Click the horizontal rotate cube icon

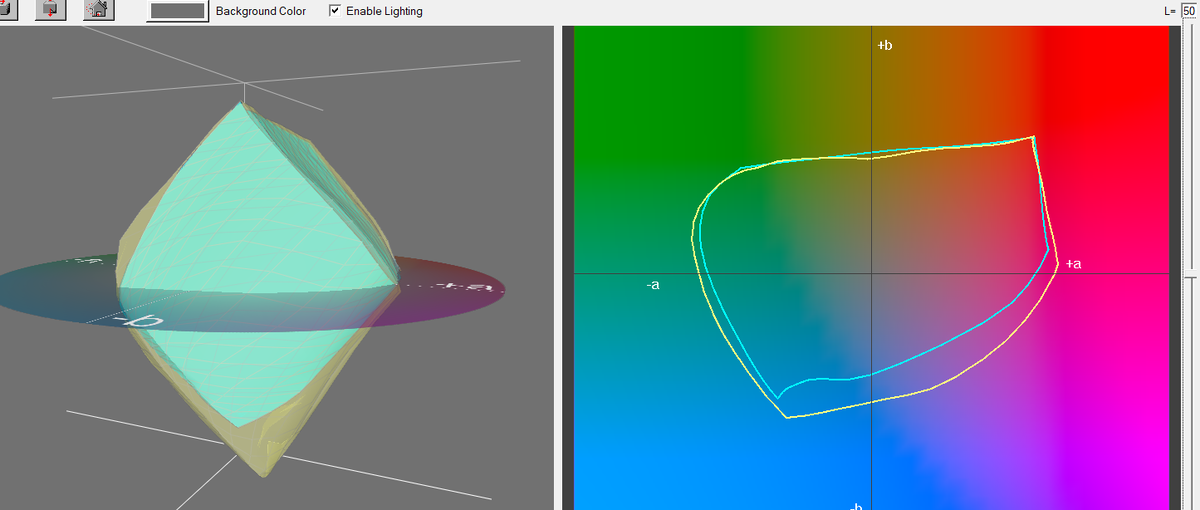6,9
